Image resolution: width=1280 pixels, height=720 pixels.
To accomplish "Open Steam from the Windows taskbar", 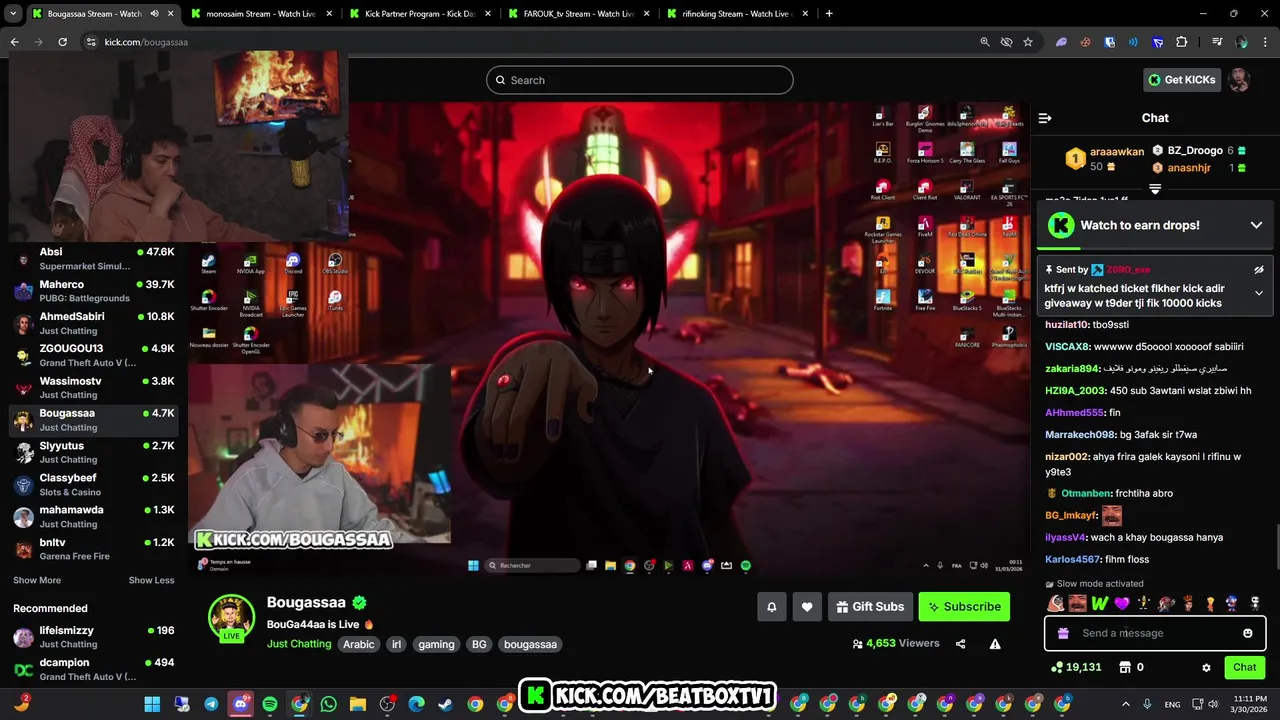I will (x=445, y=704).
